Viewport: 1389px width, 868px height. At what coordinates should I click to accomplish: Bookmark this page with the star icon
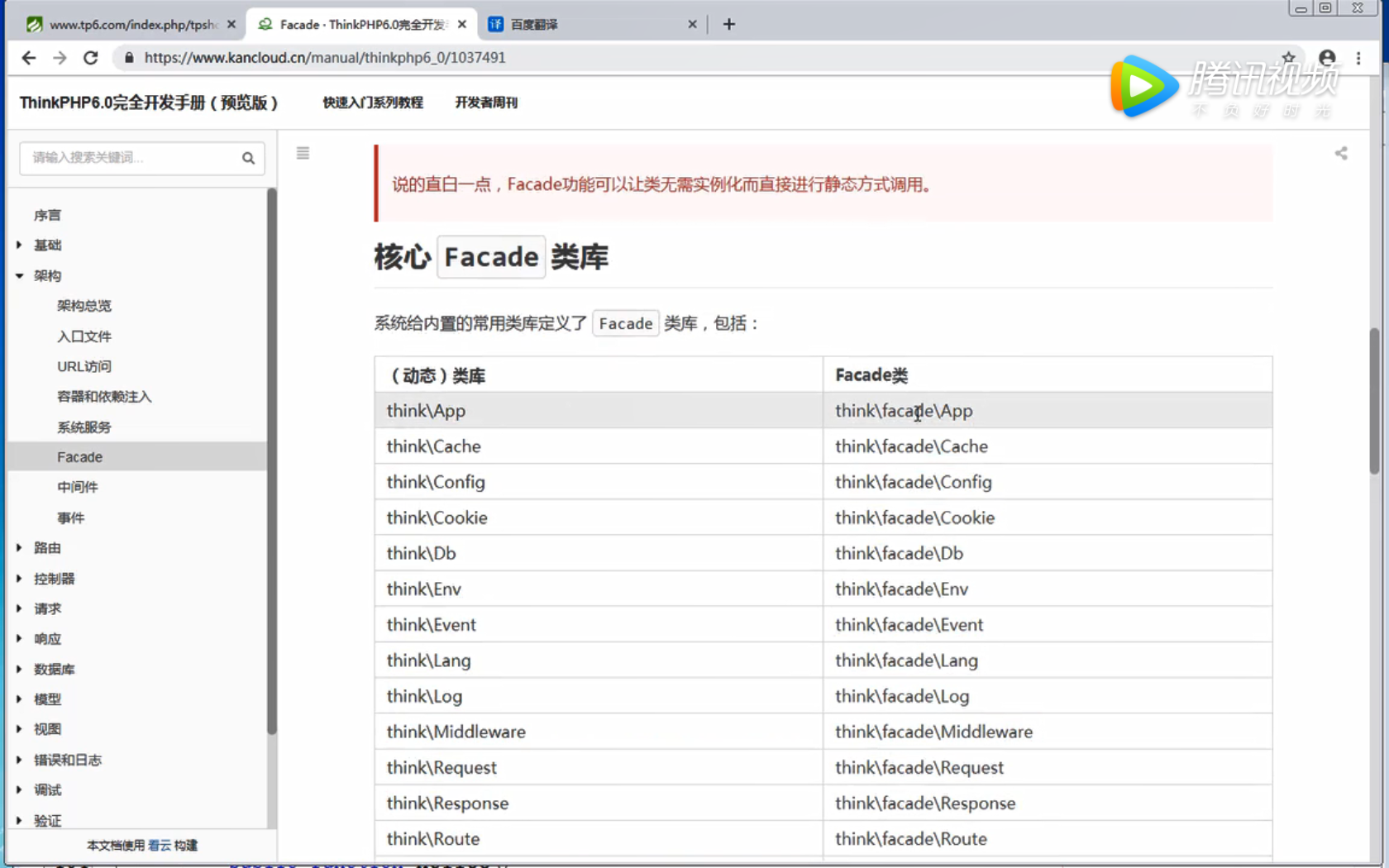(x=1288, y=57)
